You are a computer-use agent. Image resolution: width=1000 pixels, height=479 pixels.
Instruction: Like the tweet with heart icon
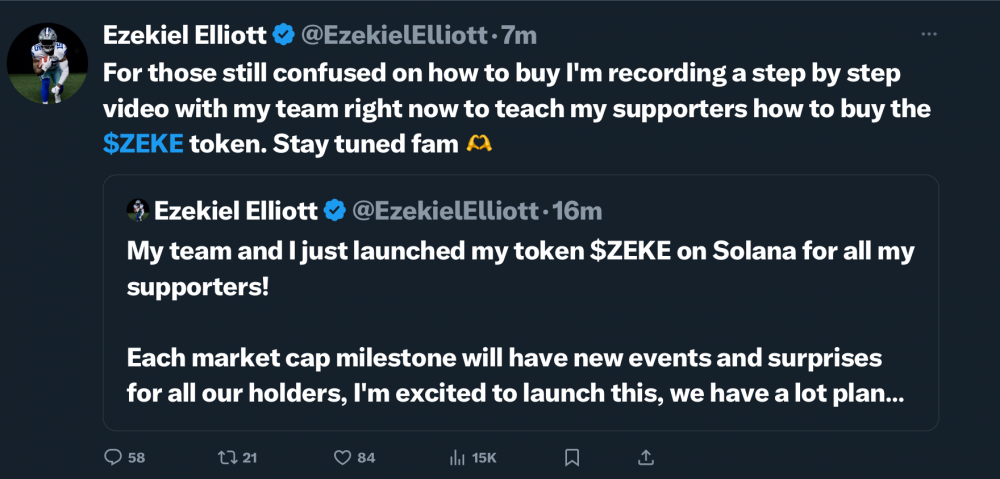344,458
